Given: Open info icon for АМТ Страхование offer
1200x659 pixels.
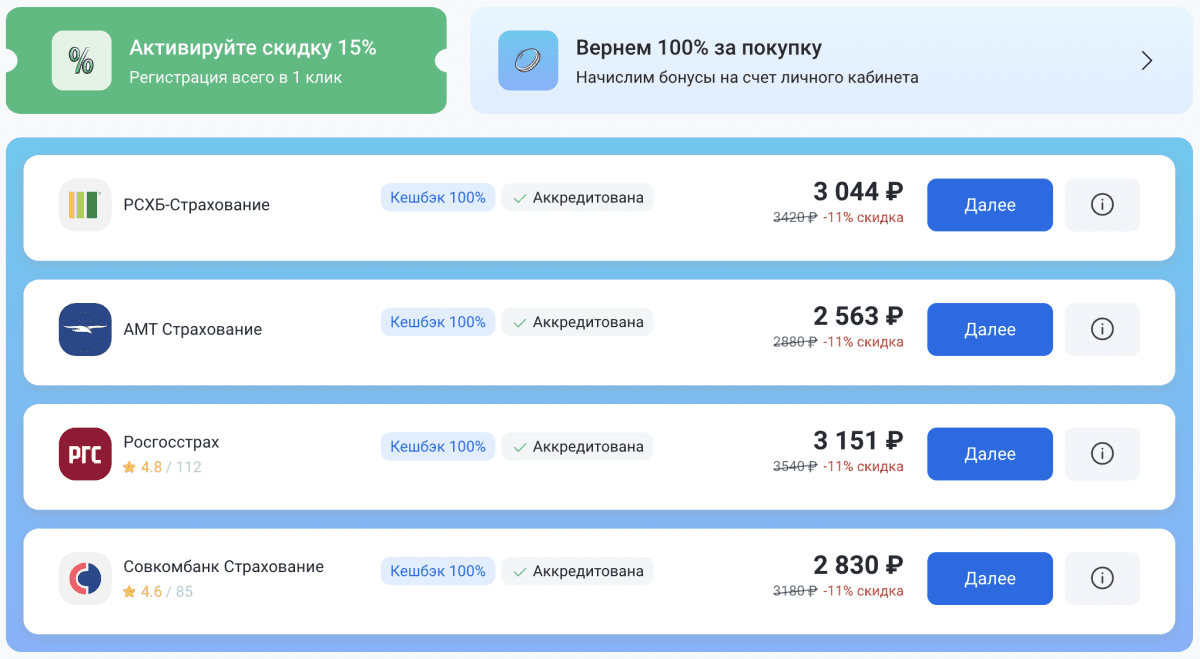Looking at the screenshot, I should (x=1102, y=329).
